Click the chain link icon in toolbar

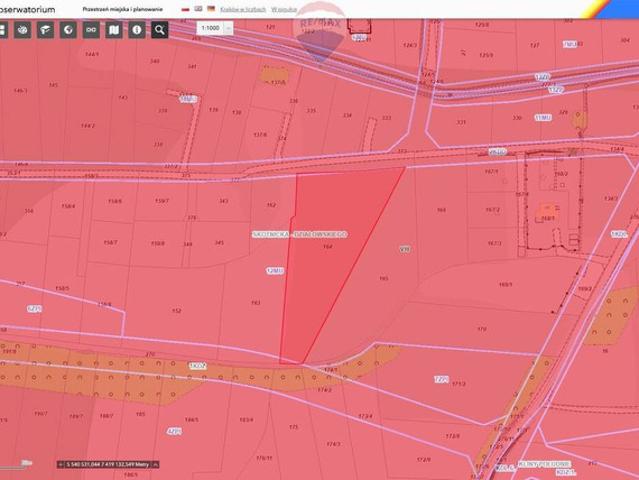(x=91, y=30)
